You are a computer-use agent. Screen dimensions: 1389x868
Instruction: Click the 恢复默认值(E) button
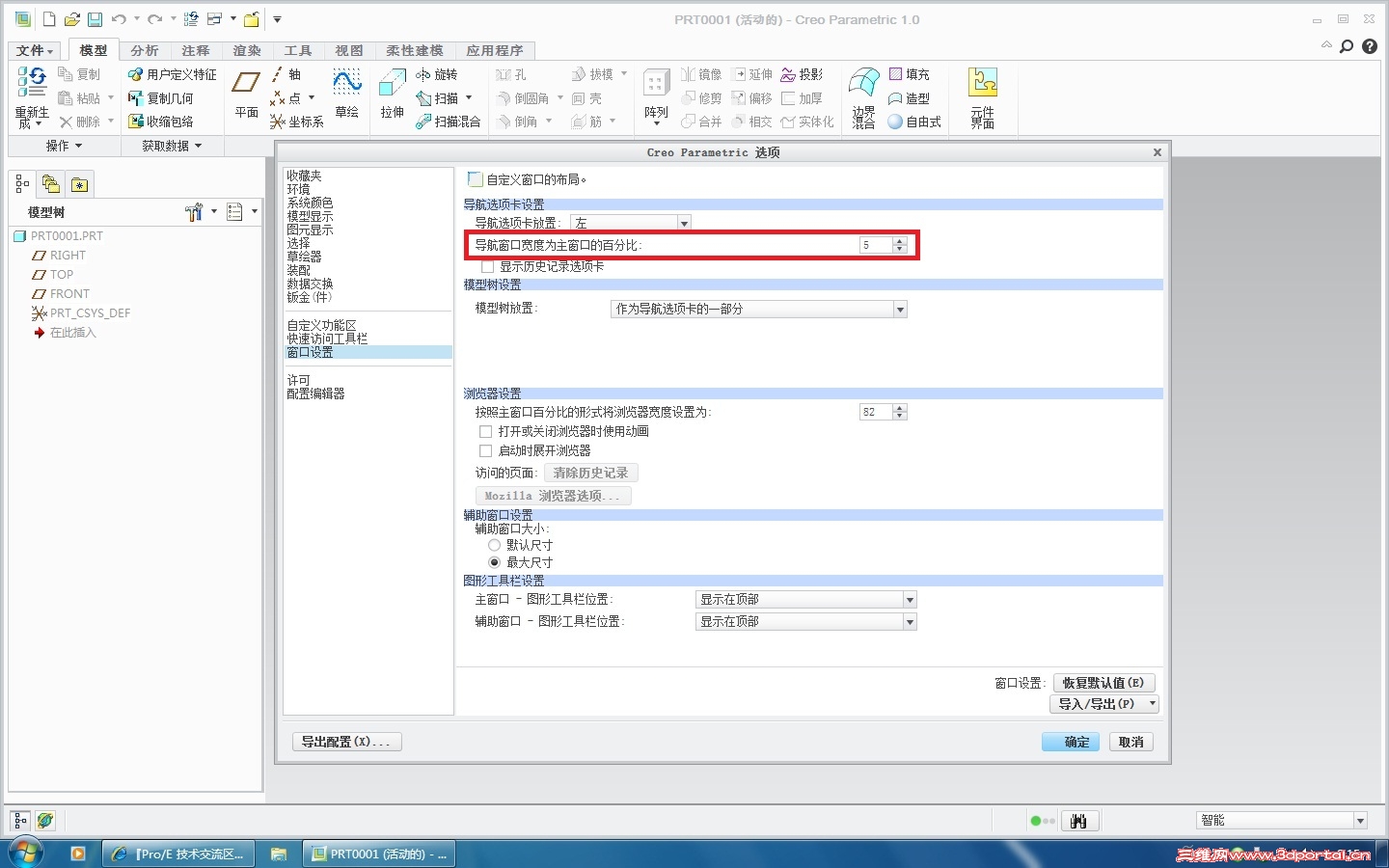tap(1103, 683)
